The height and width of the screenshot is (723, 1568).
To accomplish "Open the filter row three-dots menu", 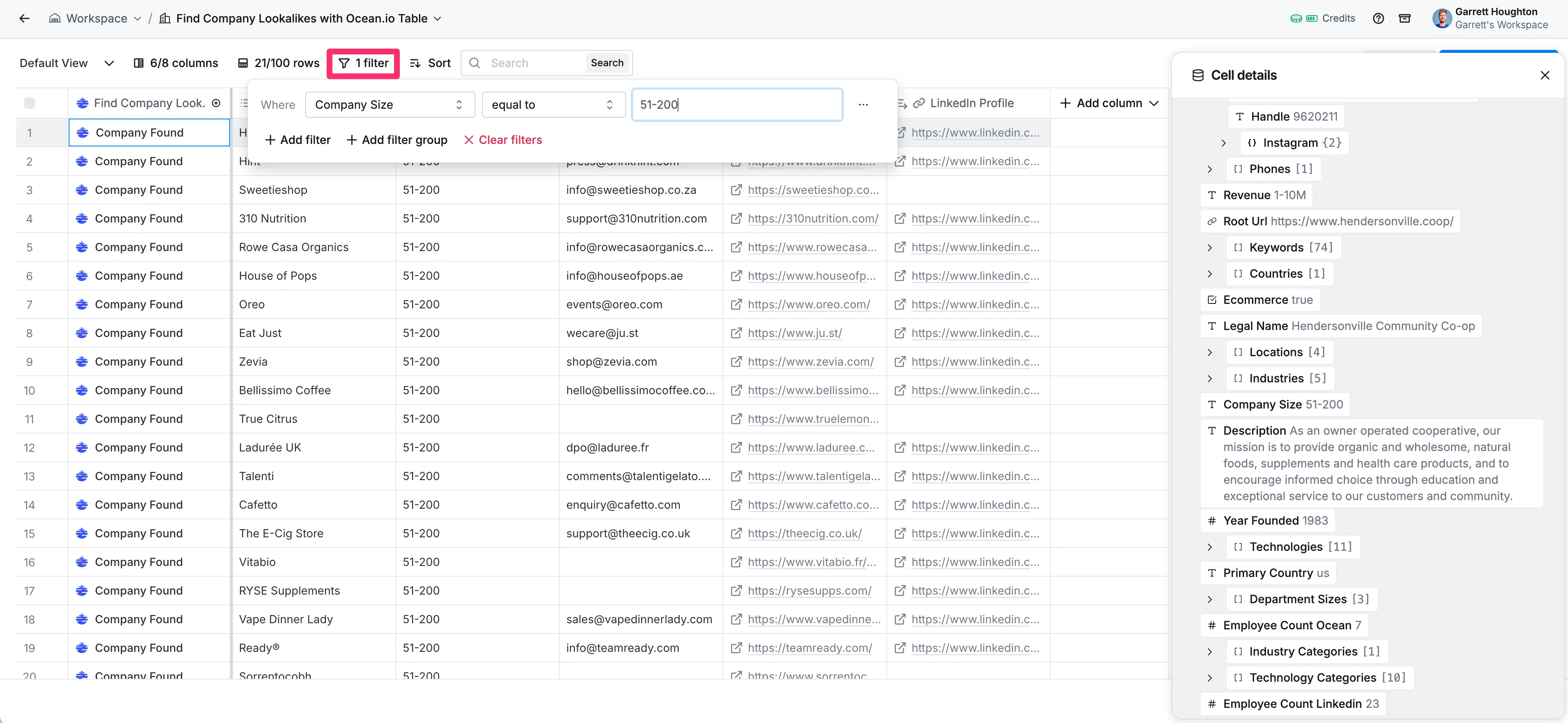I will coord(863,105).
